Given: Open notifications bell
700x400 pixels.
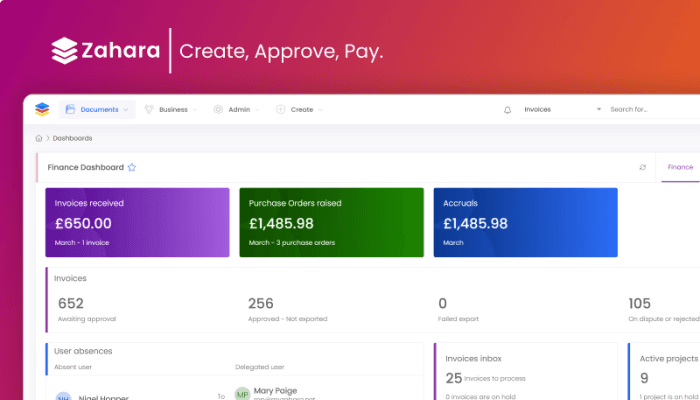Looking at the screenshot, I should 507,110.
